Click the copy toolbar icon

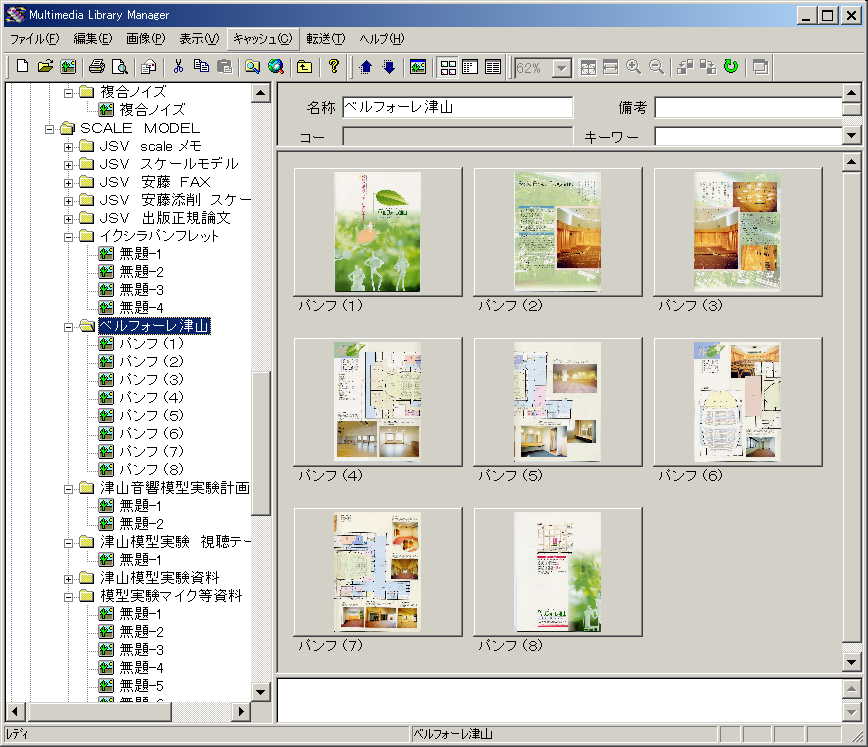pos(201,67)
